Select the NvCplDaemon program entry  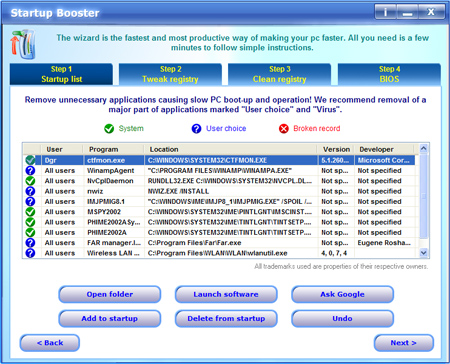click(114, 181)
